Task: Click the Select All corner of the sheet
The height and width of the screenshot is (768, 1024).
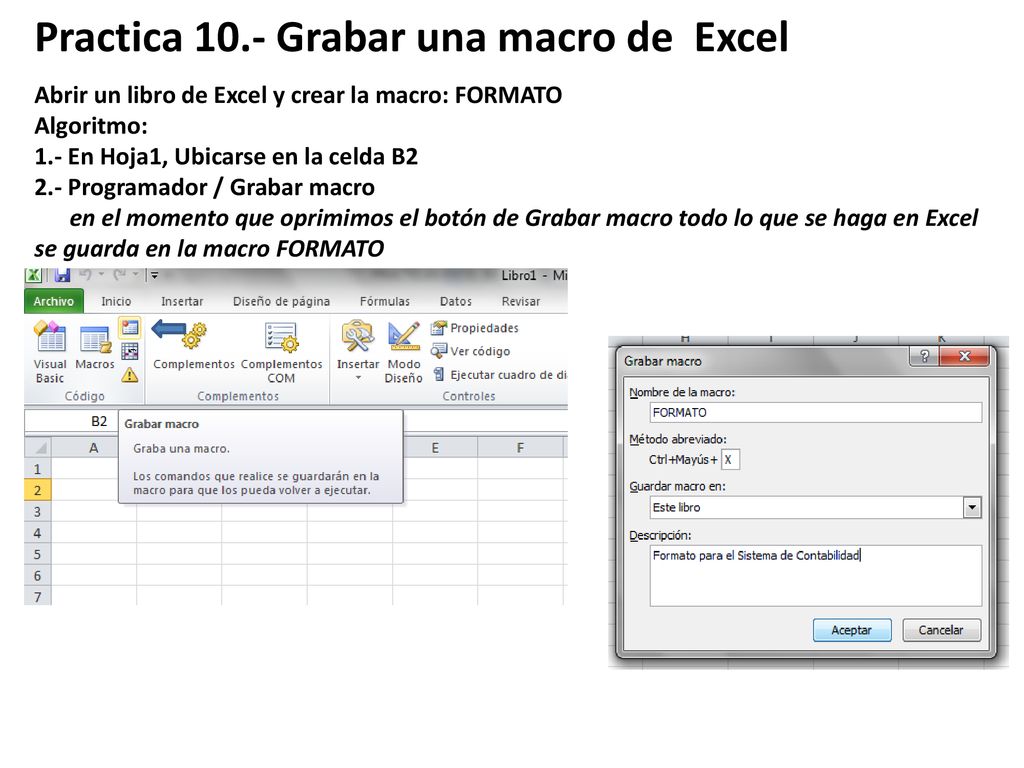Action: 38,448
